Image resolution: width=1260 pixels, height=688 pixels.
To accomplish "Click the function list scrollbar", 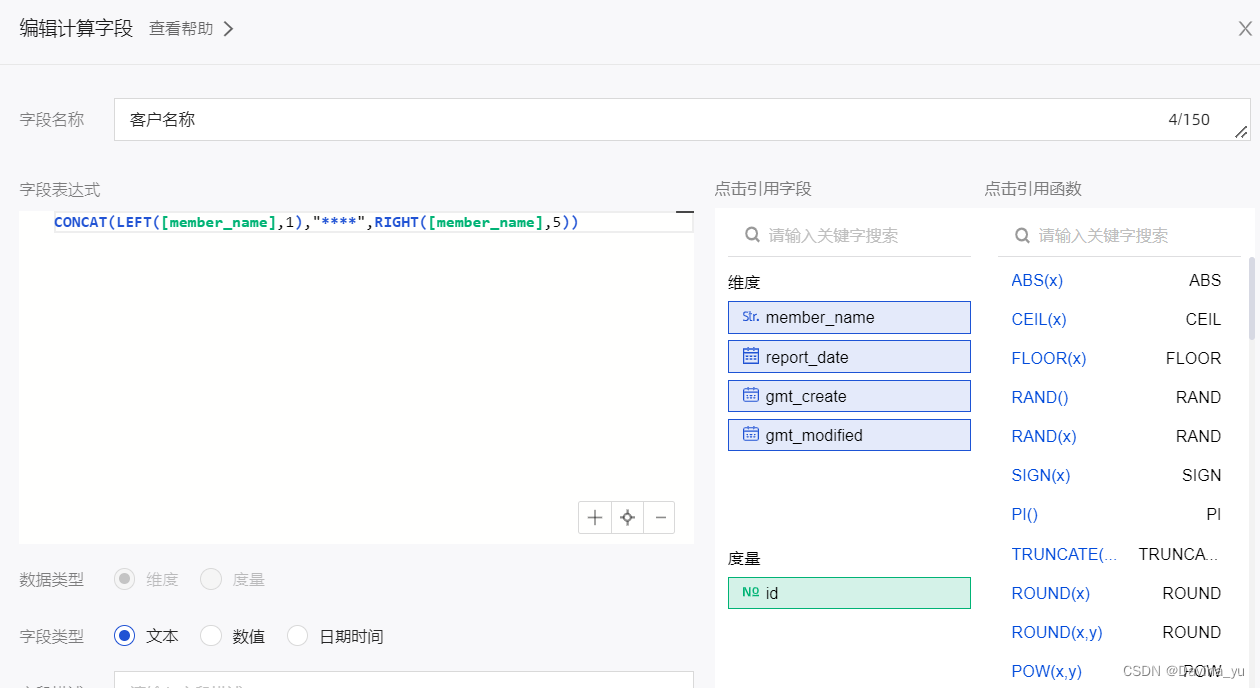I will (x=1253, y=298).
